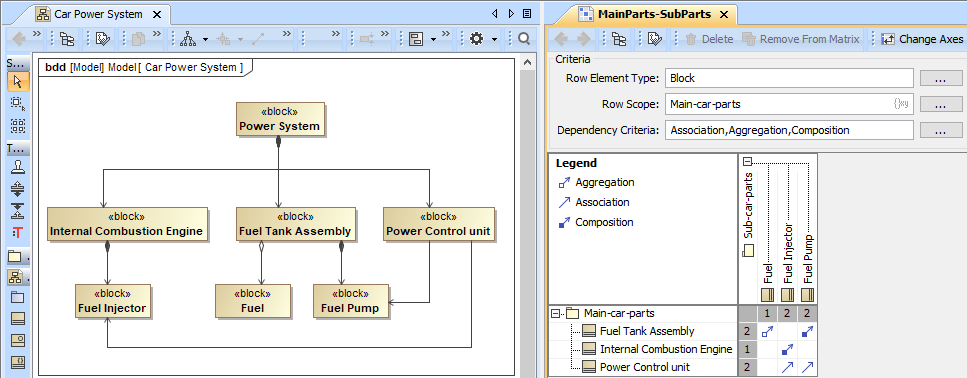967x378 pixels.
Task: Click the diagram frame layout icon in toolbar
Action: pyautogui.click(x=416, y=39)
